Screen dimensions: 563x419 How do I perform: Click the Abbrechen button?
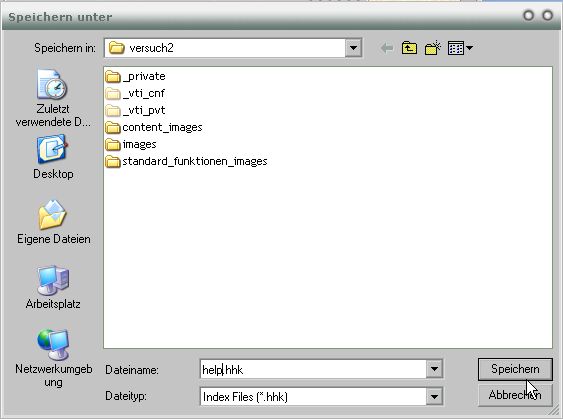pos(515,395)
